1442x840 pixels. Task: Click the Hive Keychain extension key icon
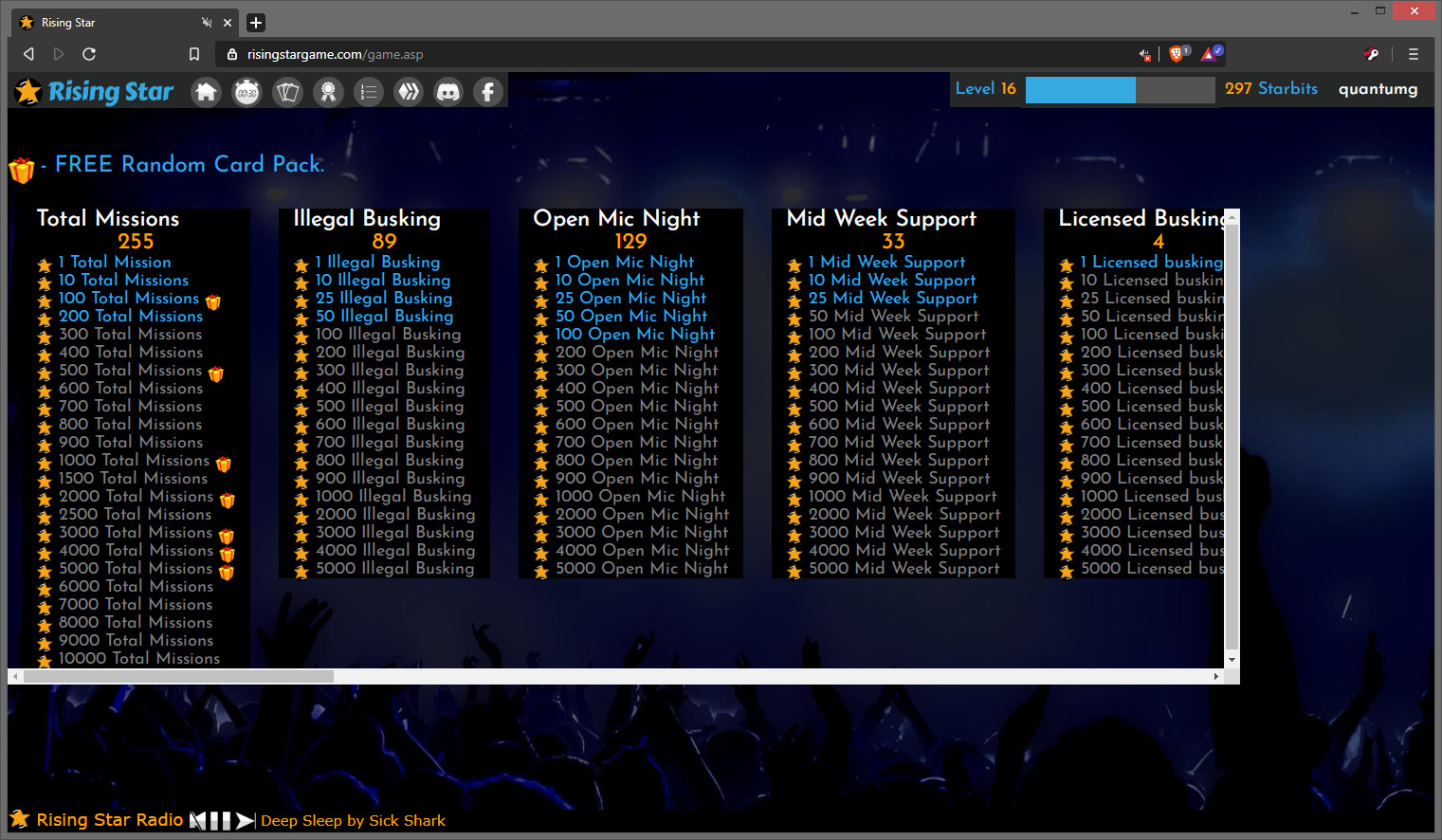point(1371,54)
